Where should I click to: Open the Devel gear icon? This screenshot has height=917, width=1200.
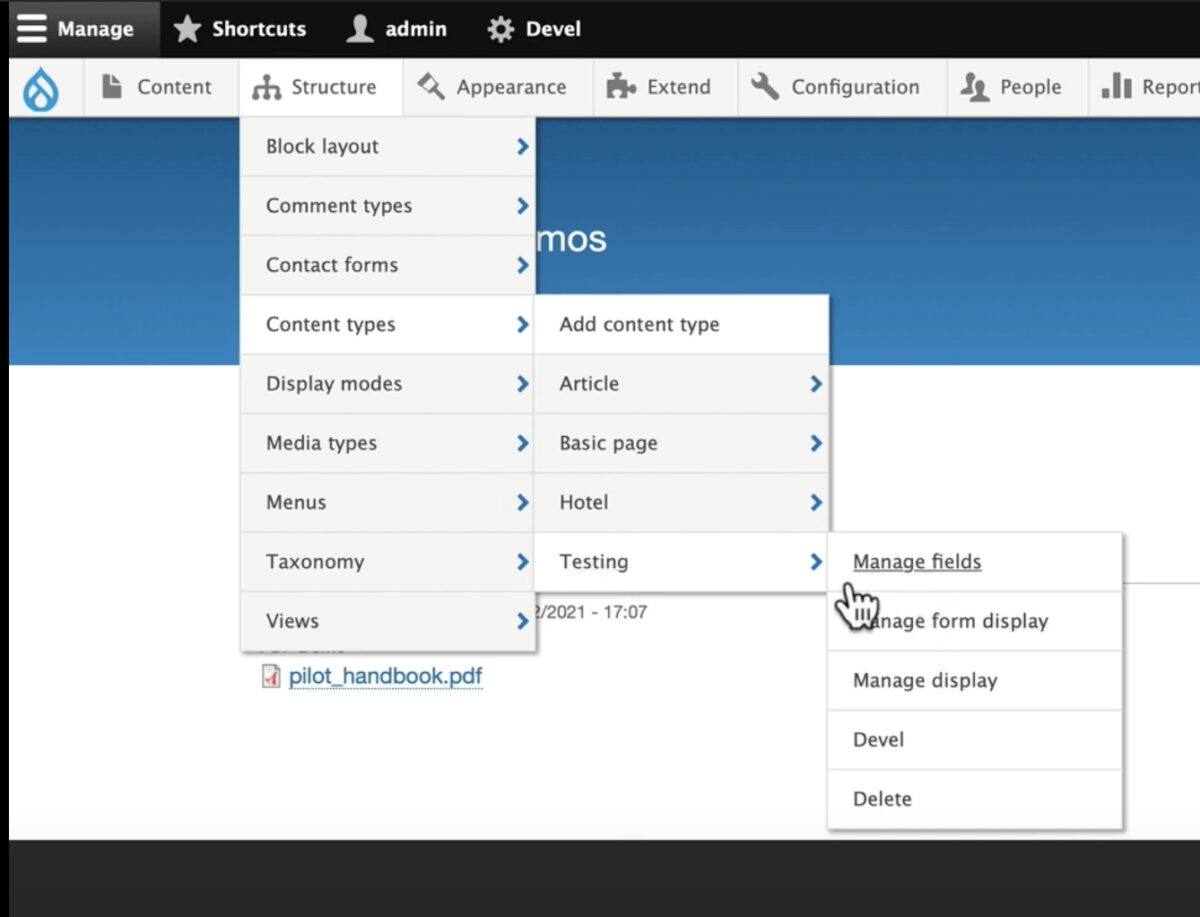tap(500, 29)
